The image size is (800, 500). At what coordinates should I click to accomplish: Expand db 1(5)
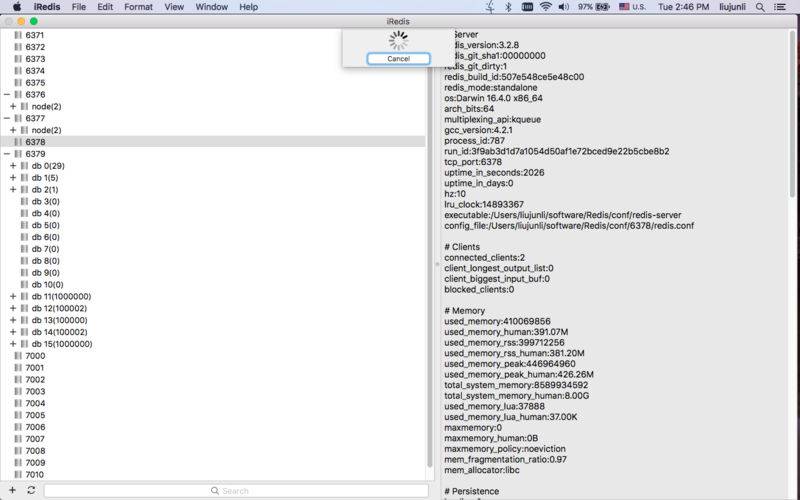click(13, 178)
